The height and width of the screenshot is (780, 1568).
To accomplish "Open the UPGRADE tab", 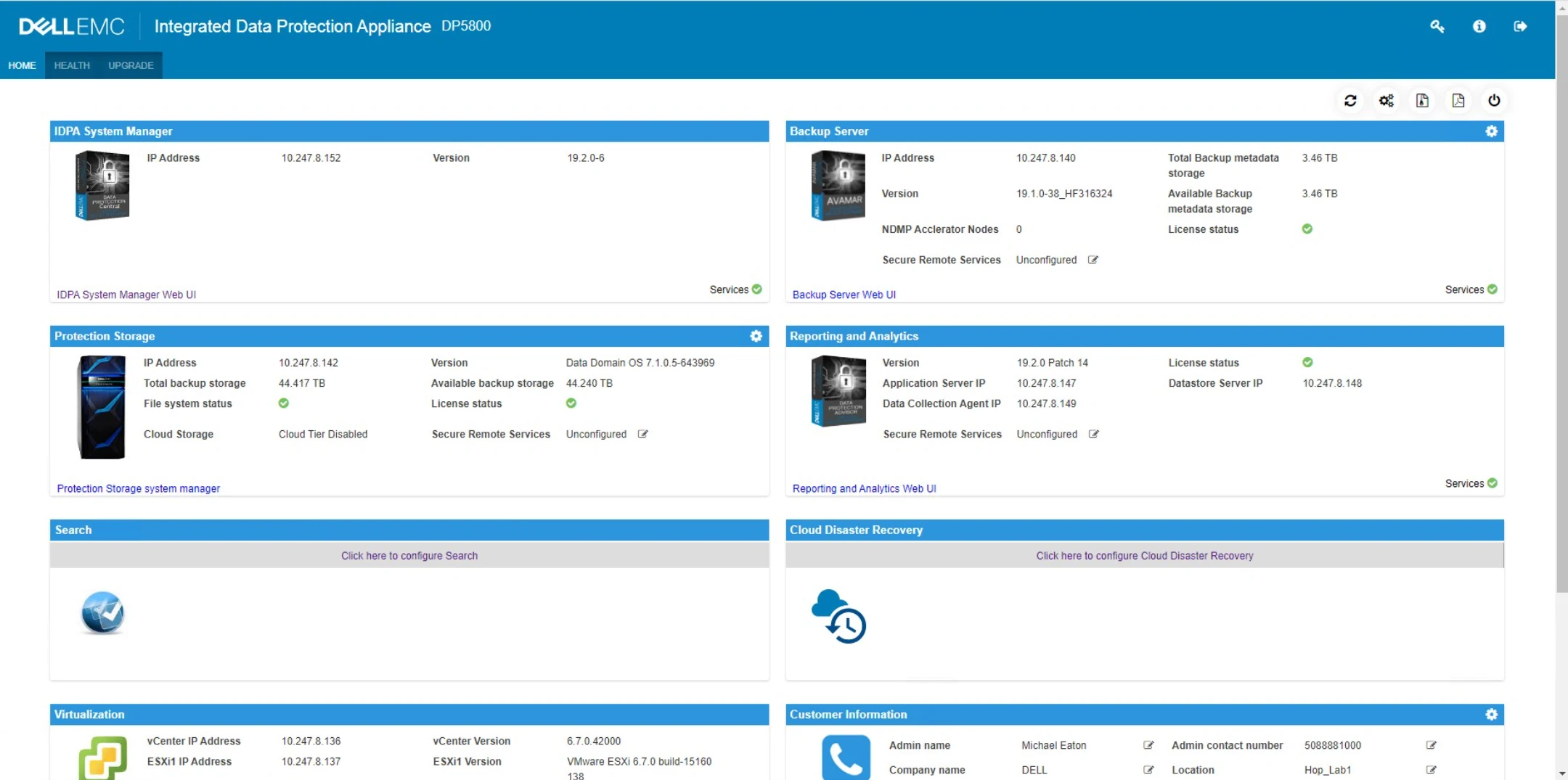I will pos(131,65).
